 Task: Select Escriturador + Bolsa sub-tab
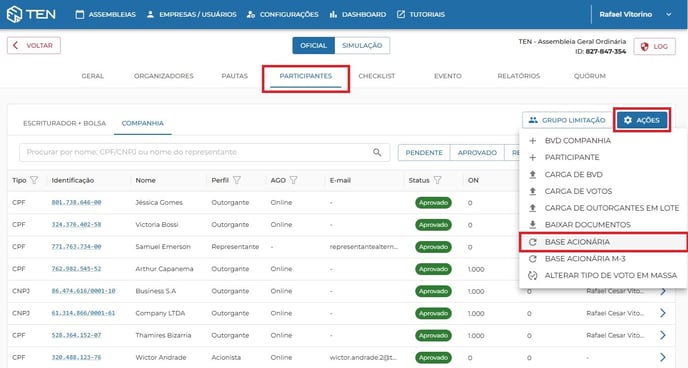64,123
